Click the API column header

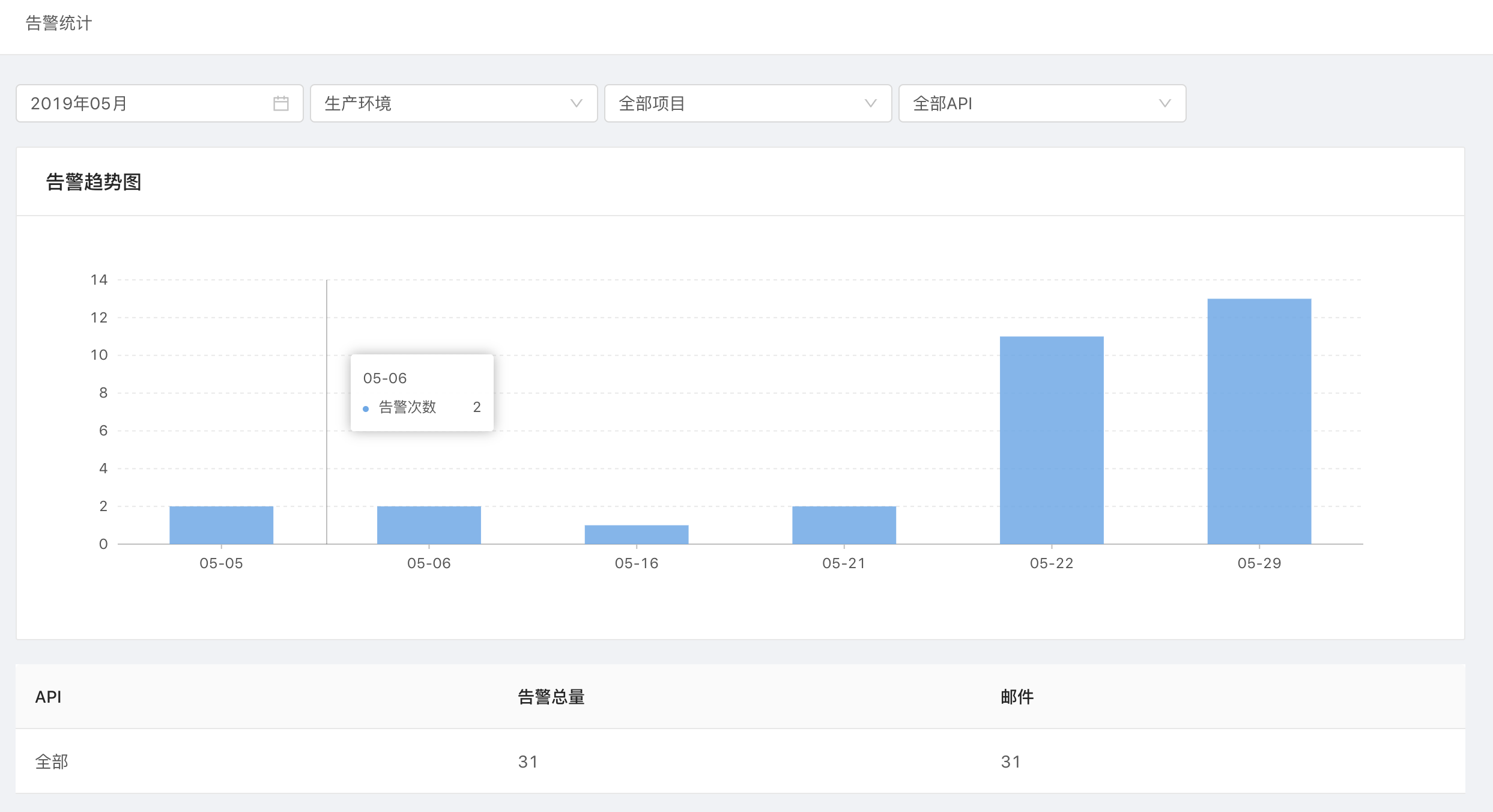click(48, 697)
